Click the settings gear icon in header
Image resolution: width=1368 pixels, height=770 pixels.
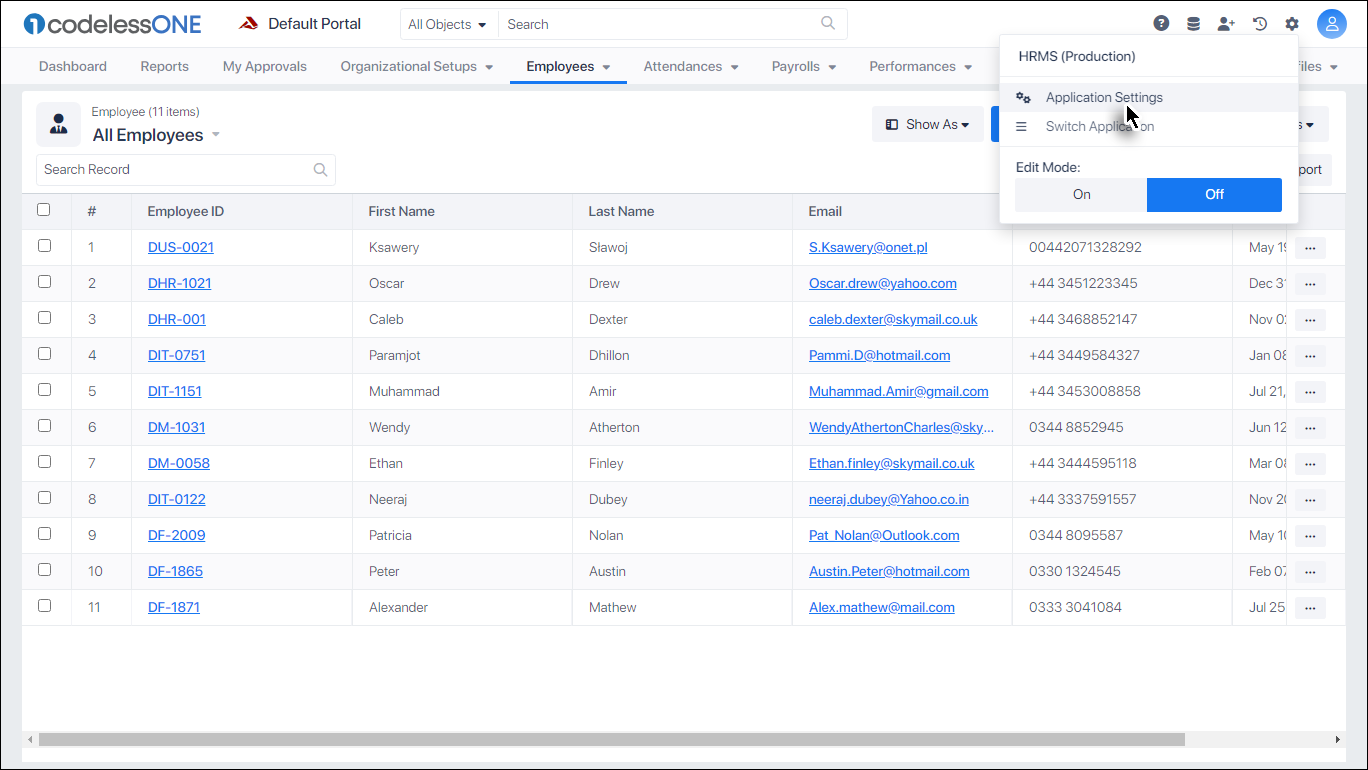click(1292, 24)
